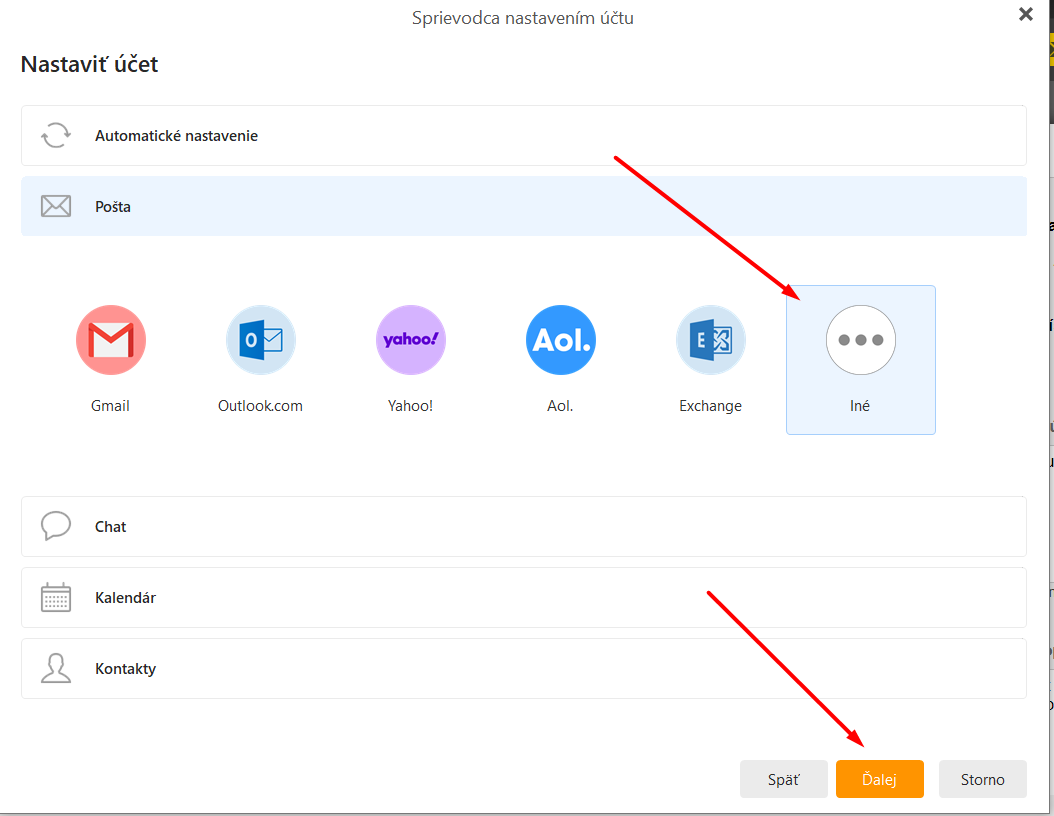Click the Chat speech bubble icon
Screen dimensions: 1054x816
tap(56, 526)
